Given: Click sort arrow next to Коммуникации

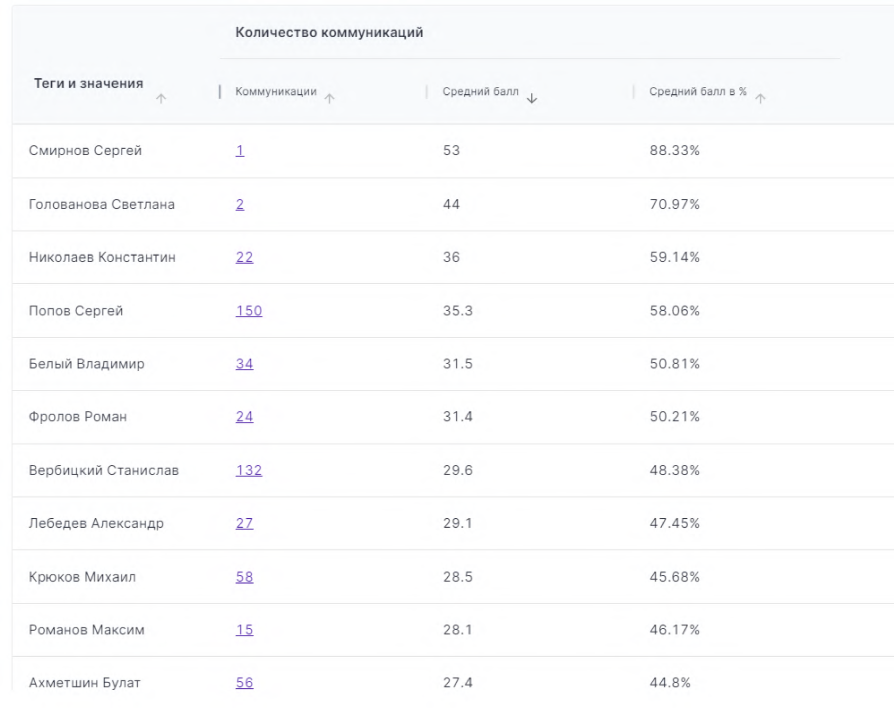Looking at the screenshot, I should pos(329,98).
